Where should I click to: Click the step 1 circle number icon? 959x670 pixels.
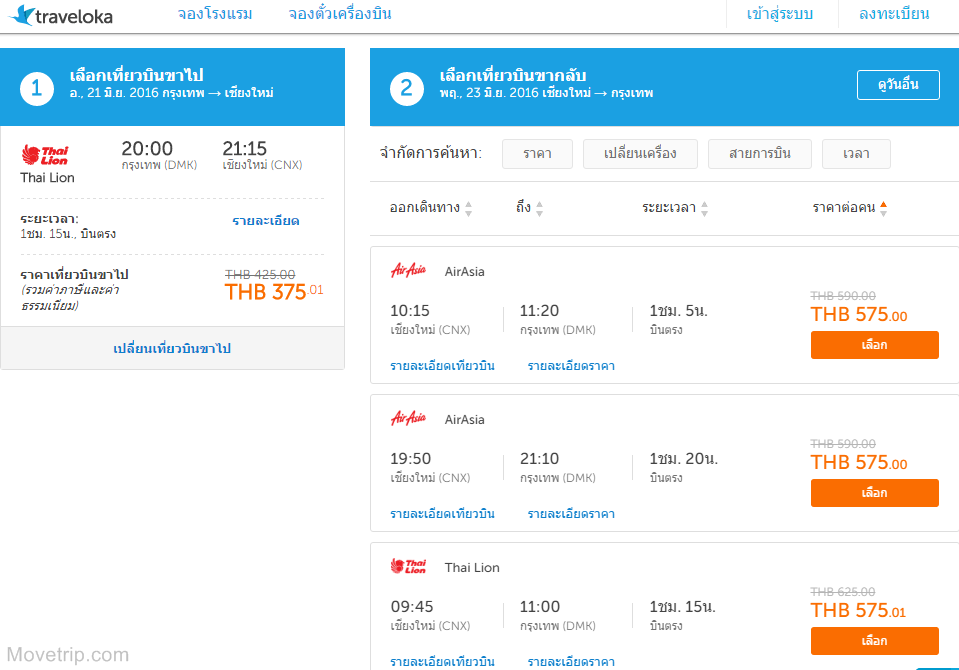36,89
